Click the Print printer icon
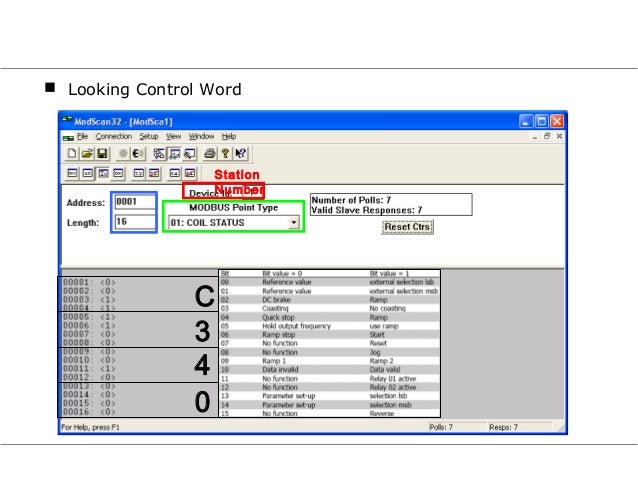 tap(210, 153)
